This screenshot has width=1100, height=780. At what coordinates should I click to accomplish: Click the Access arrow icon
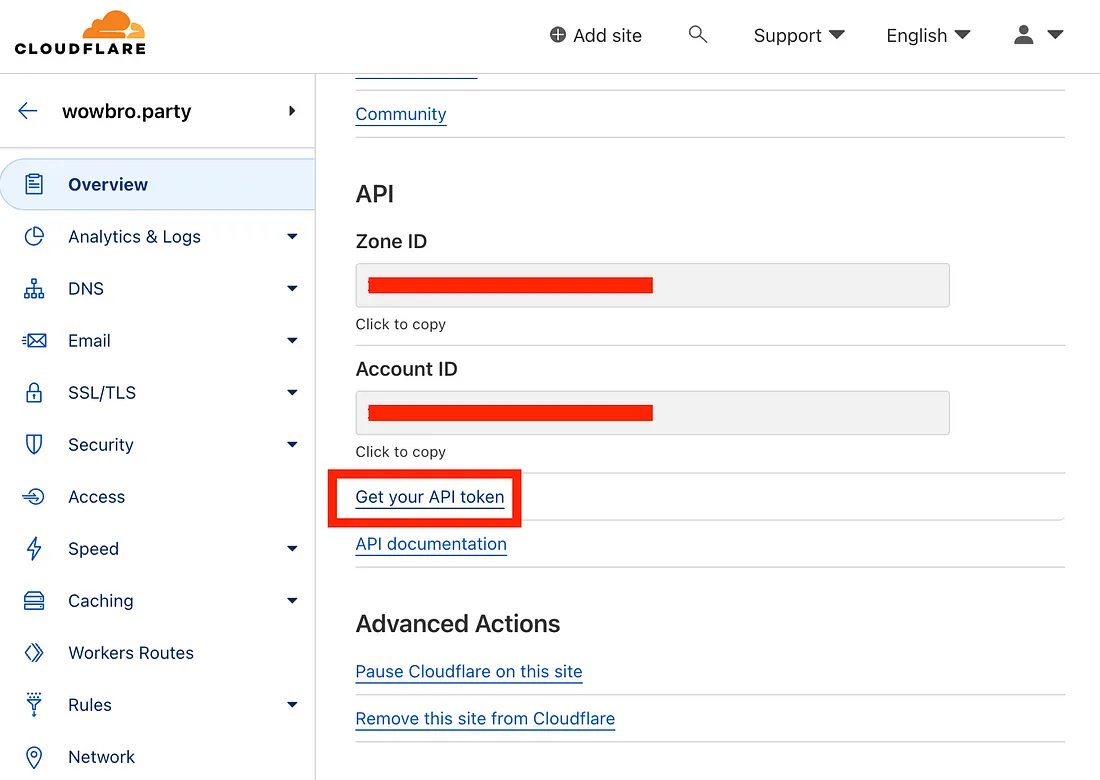click(34, 497)
